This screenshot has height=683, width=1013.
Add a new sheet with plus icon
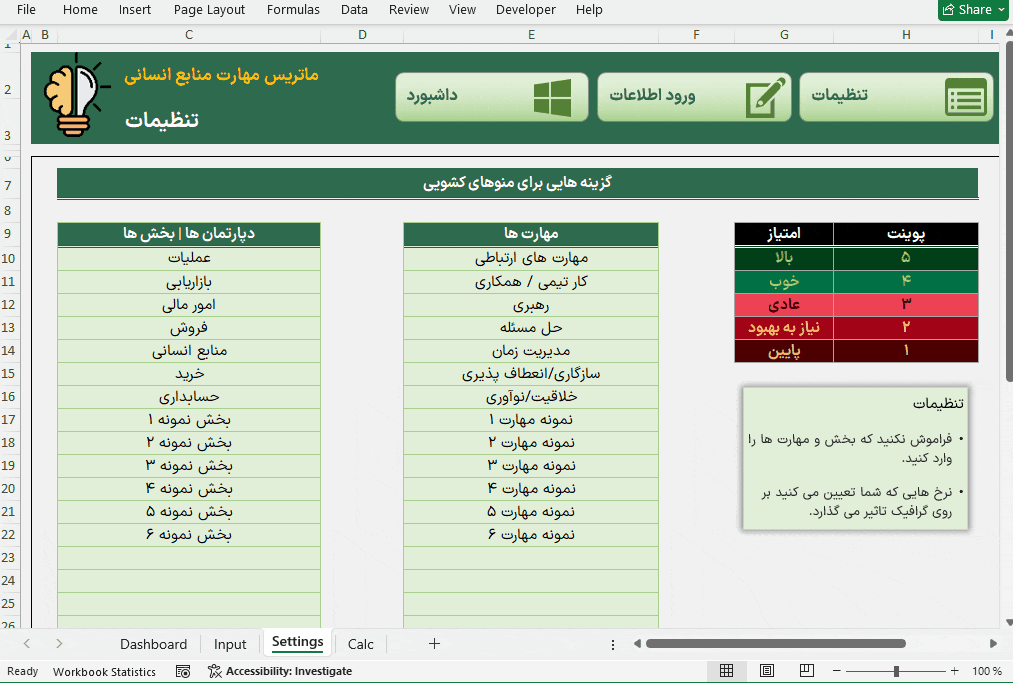pos(434,644)
